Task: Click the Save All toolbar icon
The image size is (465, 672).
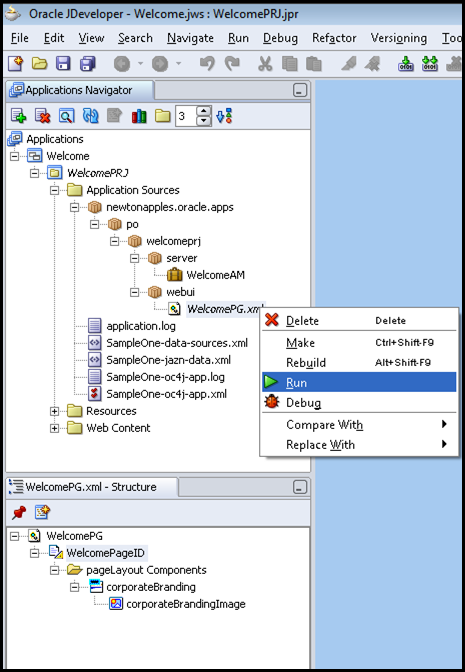Action: point(88,64)
